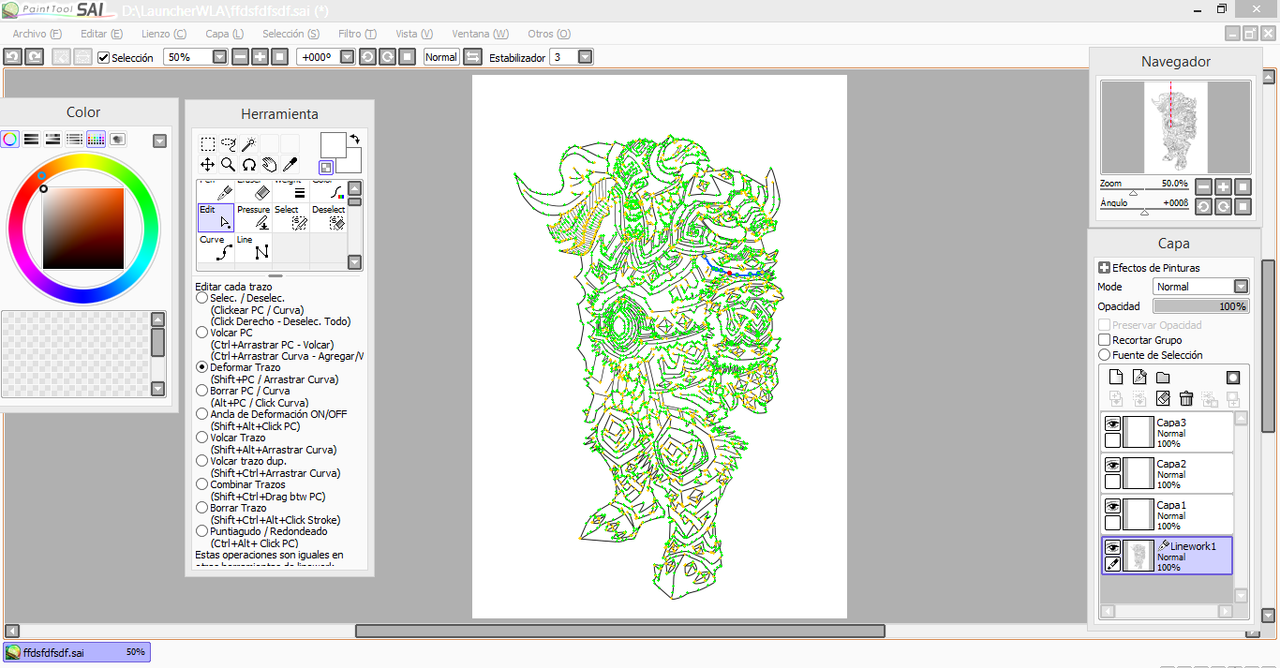This screenshot has height=668, width=1280.
Task: Choose the Edit linework tool
Action: [x=216, y=218]
